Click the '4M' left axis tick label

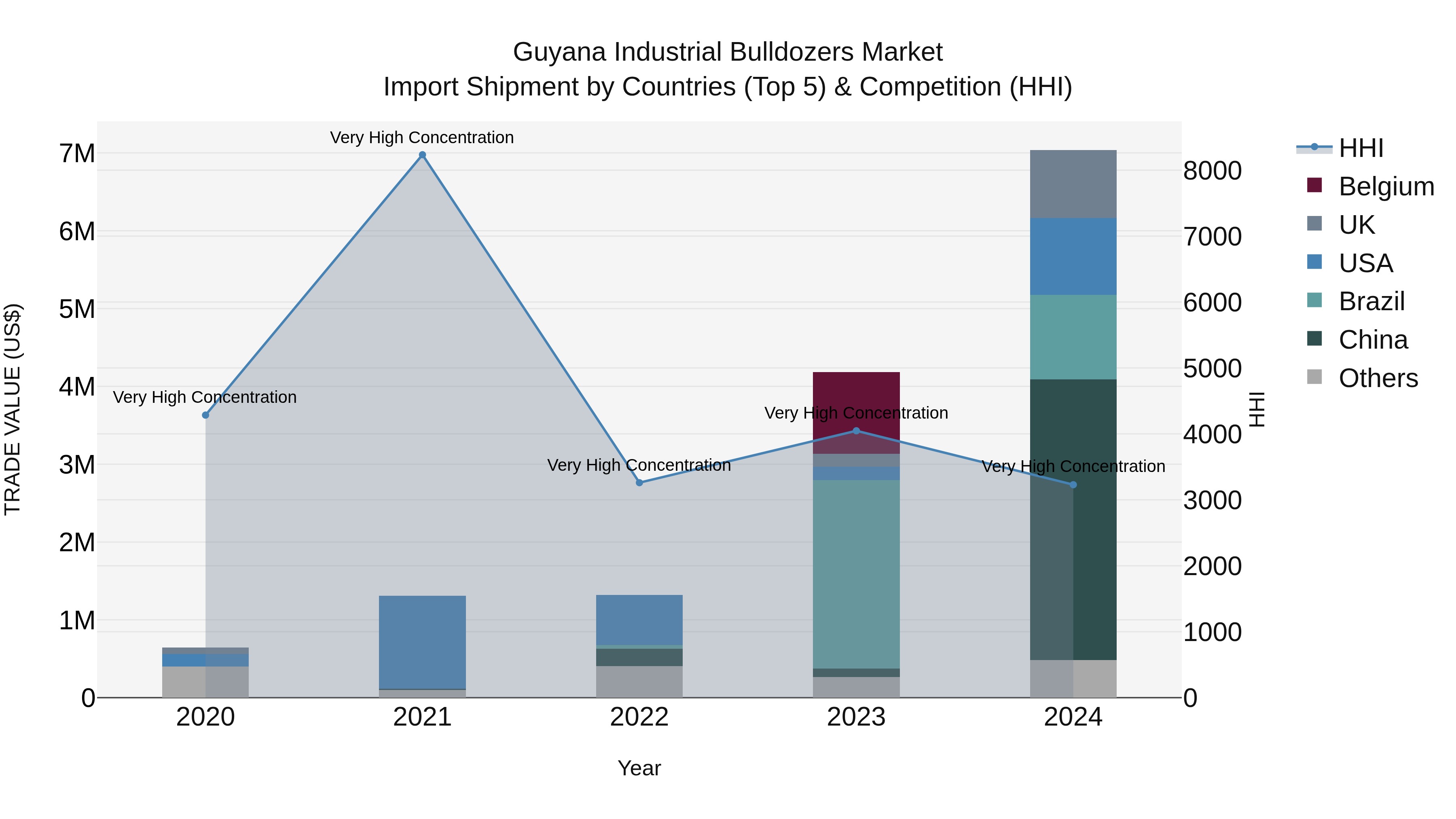click(77, 387)
